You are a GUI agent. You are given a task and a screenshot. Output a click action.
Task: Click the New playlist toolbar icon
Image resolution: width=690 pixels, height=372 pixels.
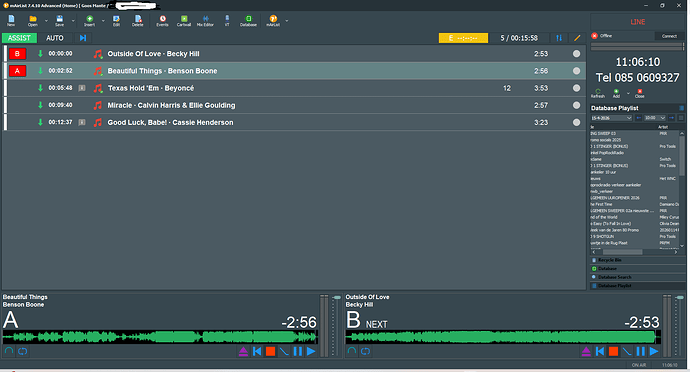coord(11,21)
